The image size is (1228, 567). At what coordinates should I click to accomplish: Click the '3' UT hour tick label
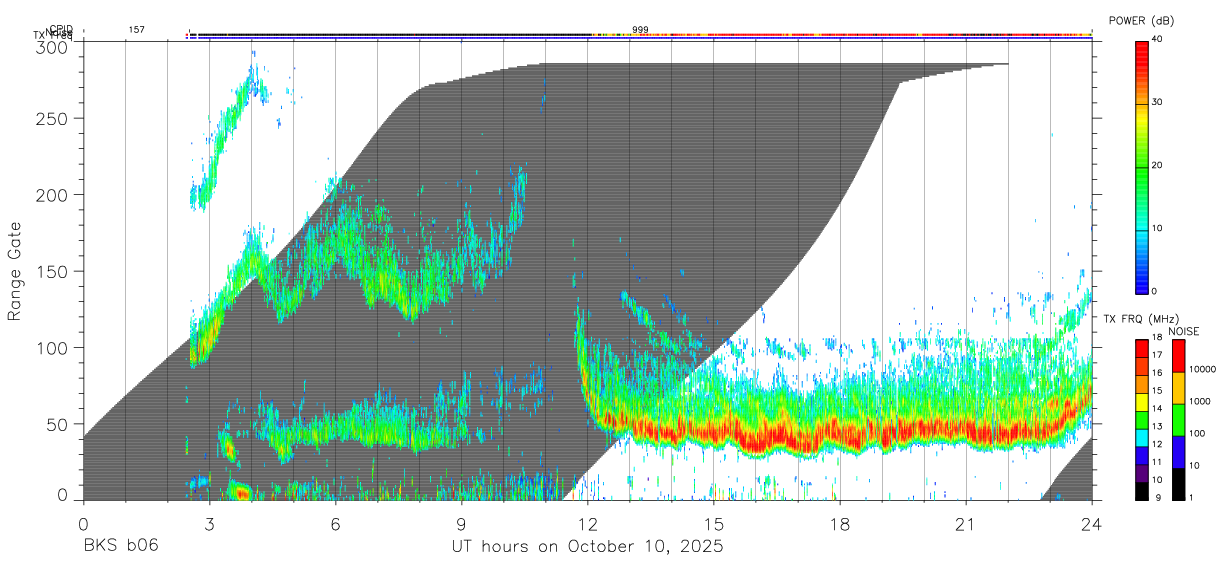click(x=209, y=523)
